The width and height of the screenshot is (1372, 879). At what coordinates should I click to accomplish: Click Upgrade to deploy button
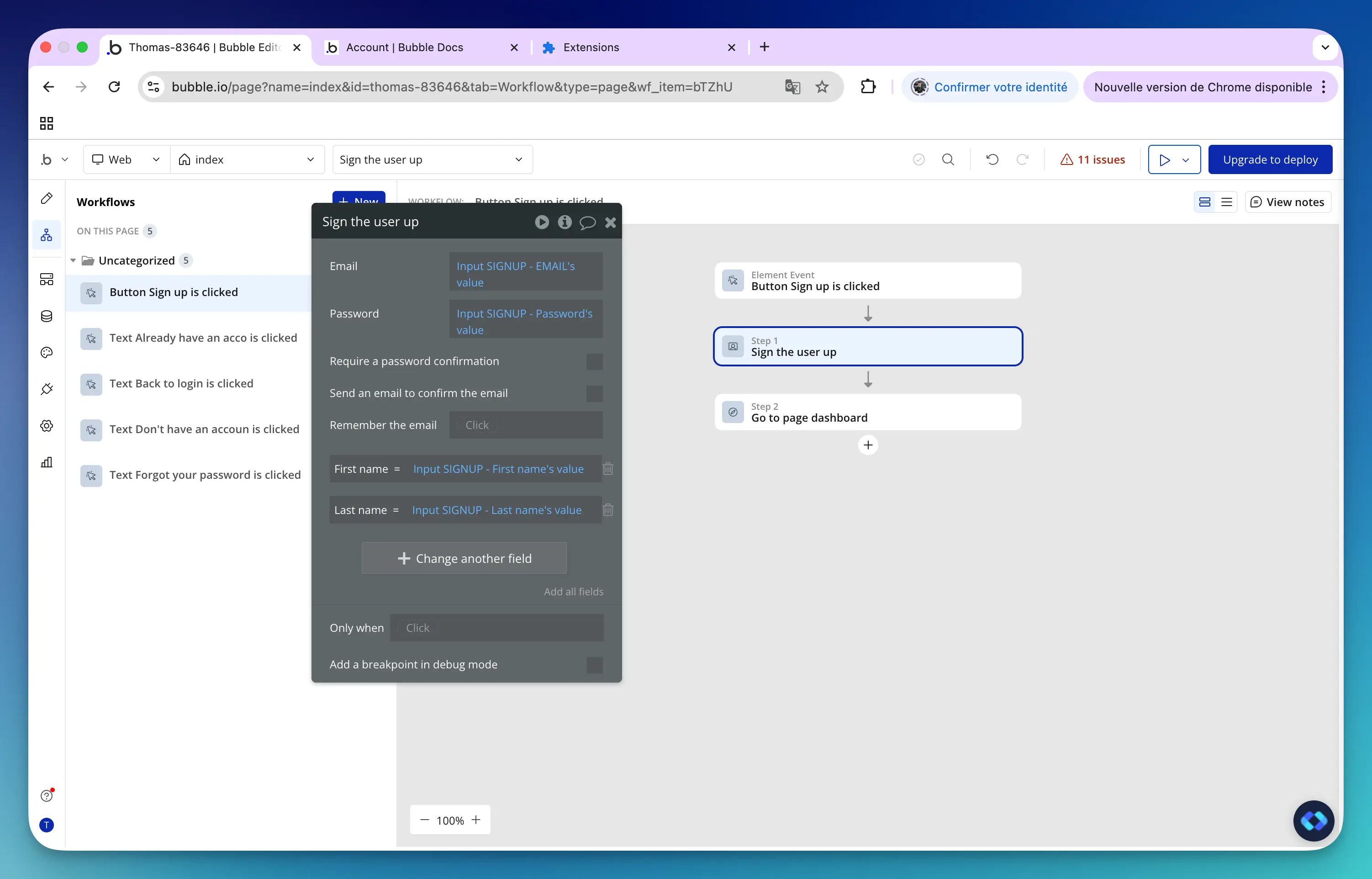(x=1271, y=160)
